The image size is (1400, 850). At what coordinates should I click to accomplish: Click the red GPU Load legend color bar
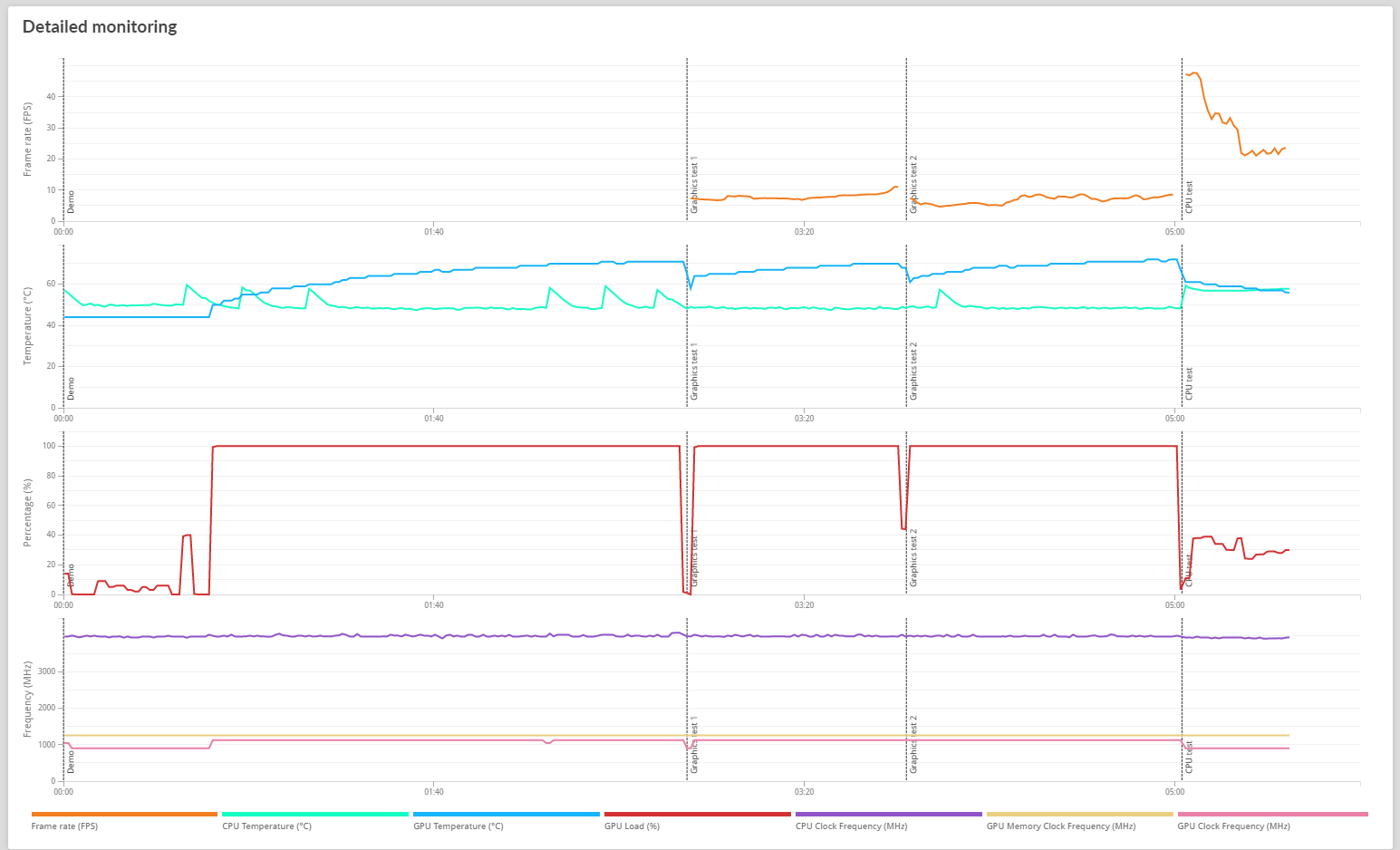697,815
